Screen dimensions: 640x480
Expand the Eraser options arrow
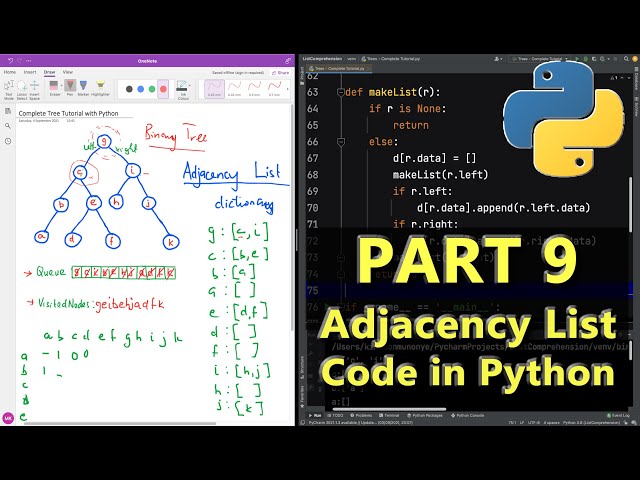[x=62, y=86]
